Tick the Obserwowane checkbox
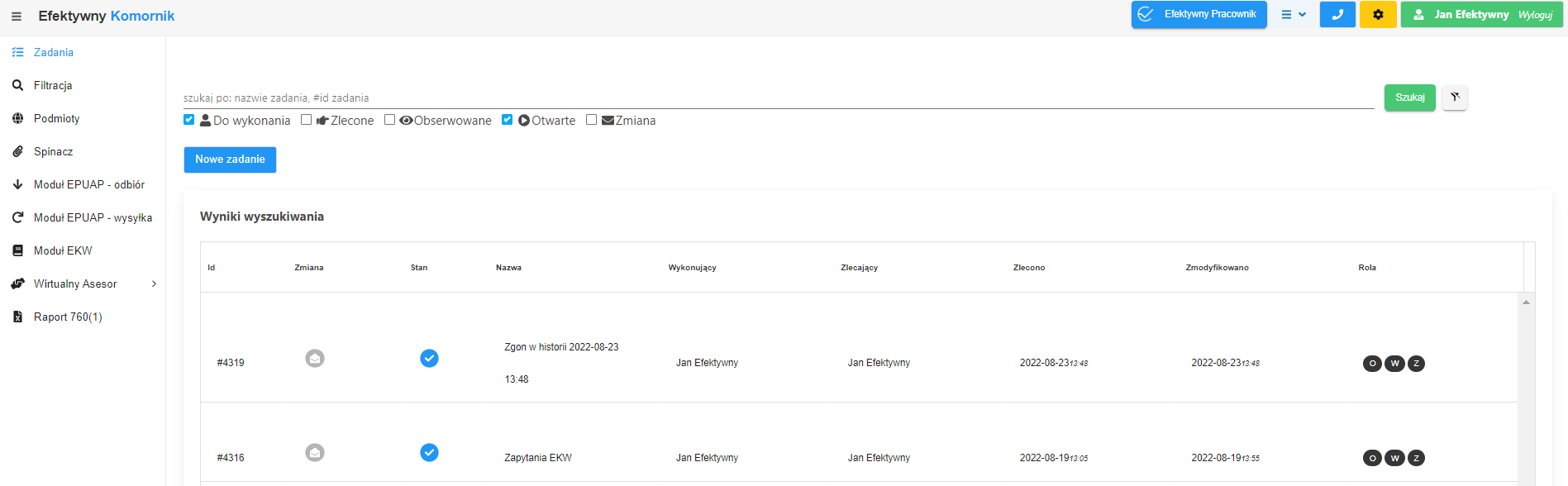Screen dimensions: 1568x486 [x=390, y=120]
